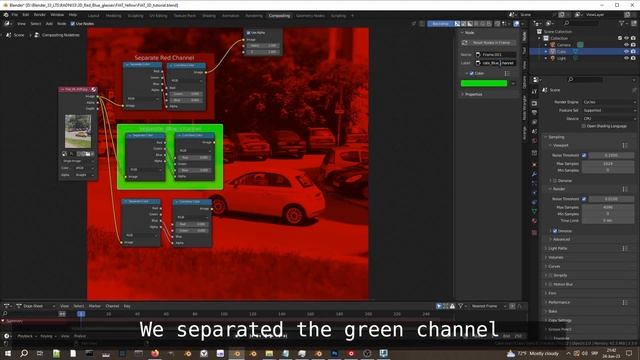640x360 pixels.
Task: Switch to the Compositing workspace tab
Action: (279, 16)
